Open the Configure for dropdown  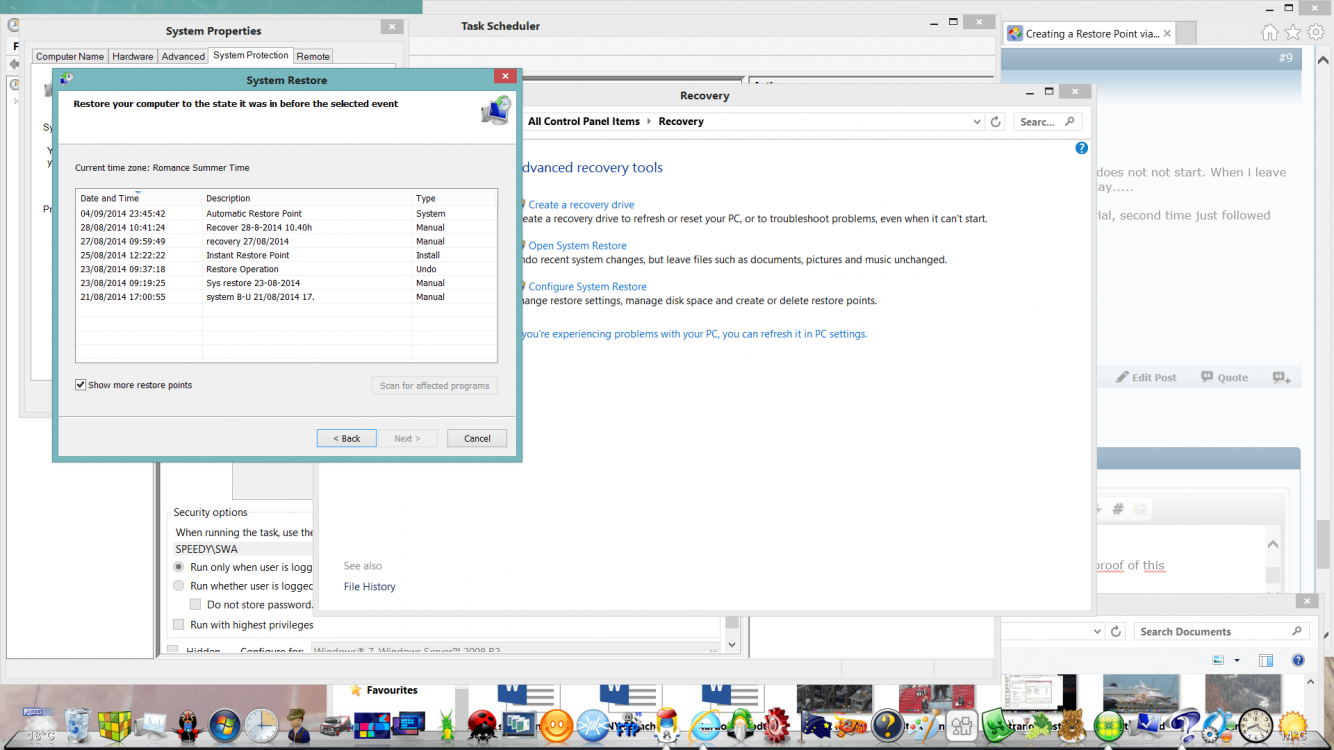pyautogui.click(x=712, y=650)
